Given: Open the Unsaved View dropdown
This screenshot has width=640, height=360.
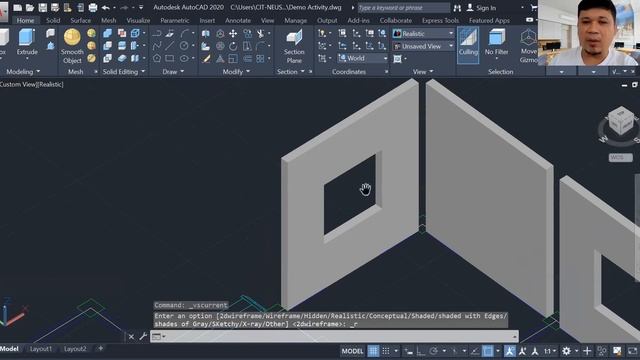Looking at the screenshot, I should [x=423, y=46].
